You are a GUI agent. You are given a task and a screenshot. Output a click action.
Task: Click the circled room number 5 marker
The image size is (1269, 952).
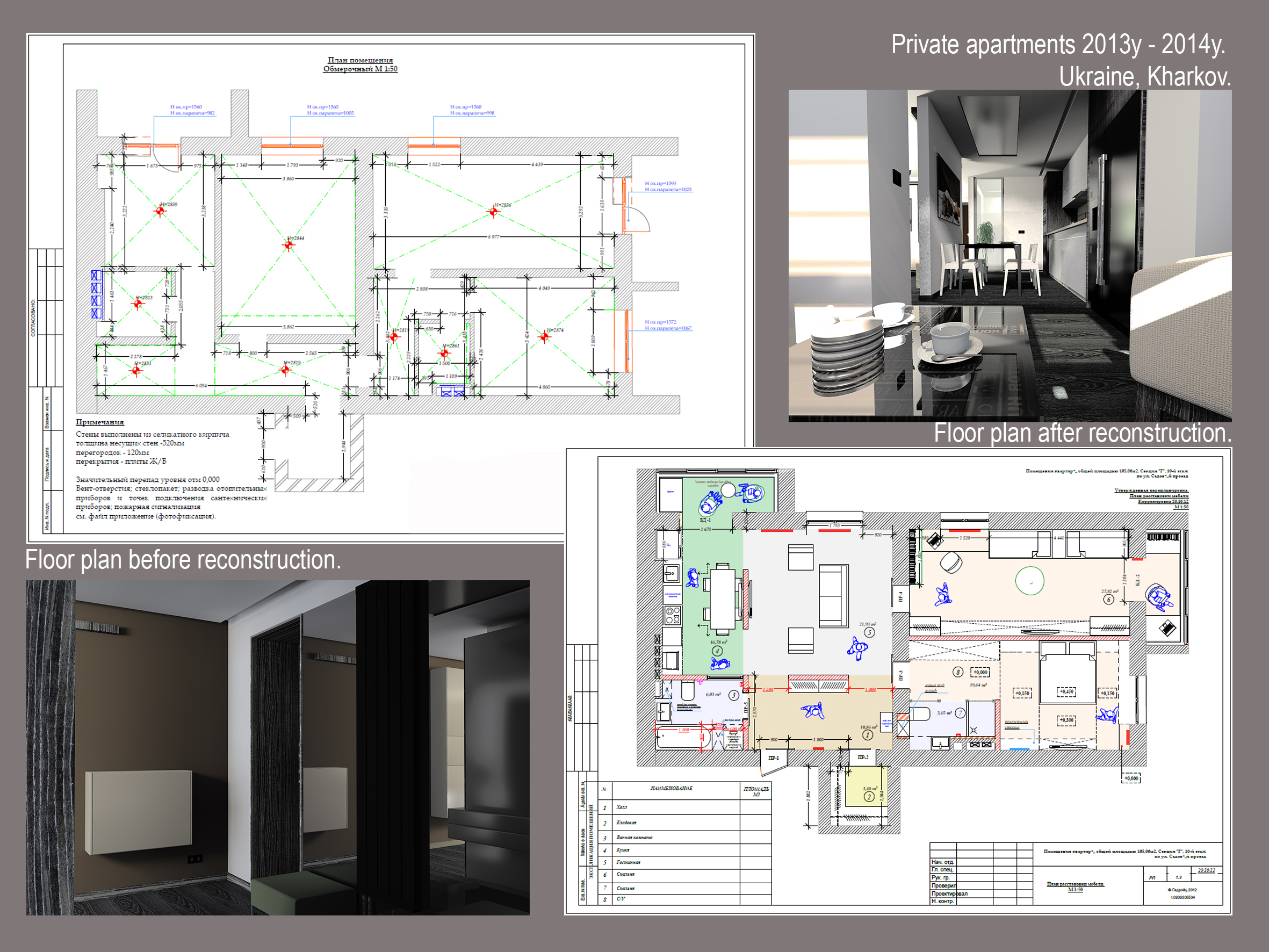point(869,632)
